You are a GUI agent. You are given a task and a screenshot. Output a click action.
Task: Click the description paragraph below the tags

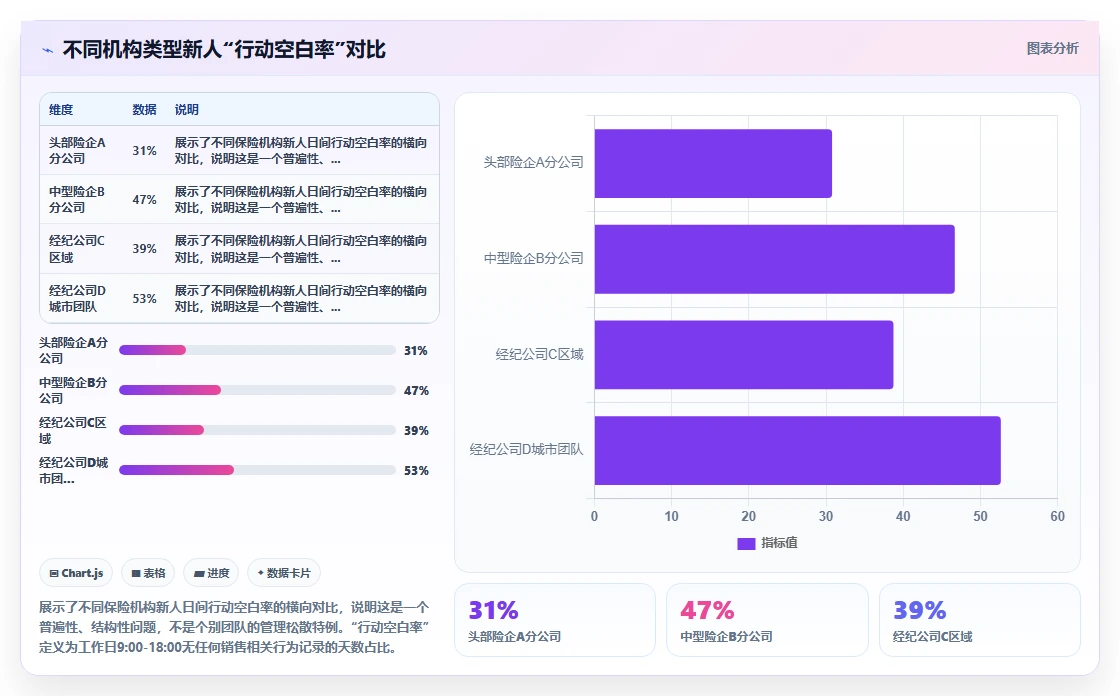pos(234,627)
